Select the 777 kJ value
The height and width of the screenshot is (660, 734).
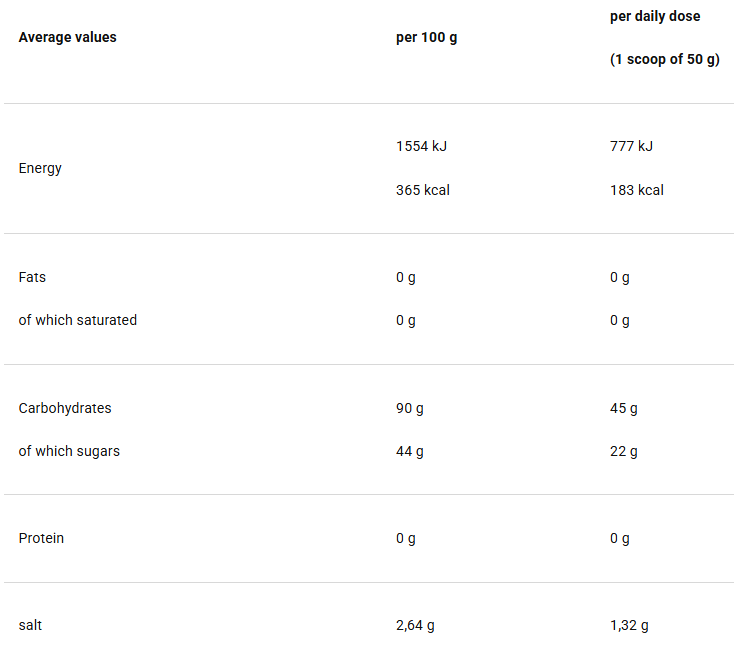pos(631,146)
